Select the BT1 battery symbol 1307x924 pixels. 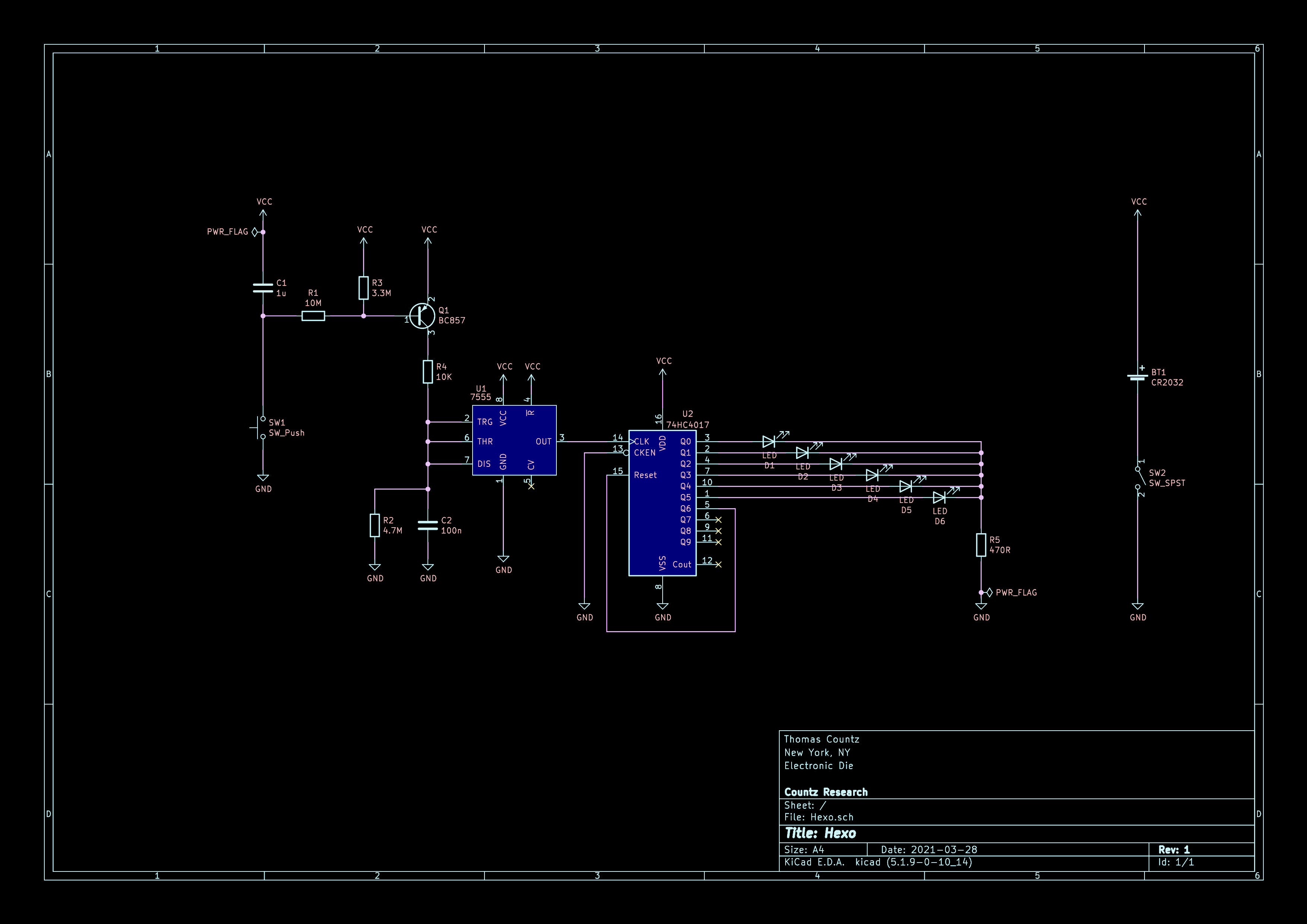(x=1138, y=376)
